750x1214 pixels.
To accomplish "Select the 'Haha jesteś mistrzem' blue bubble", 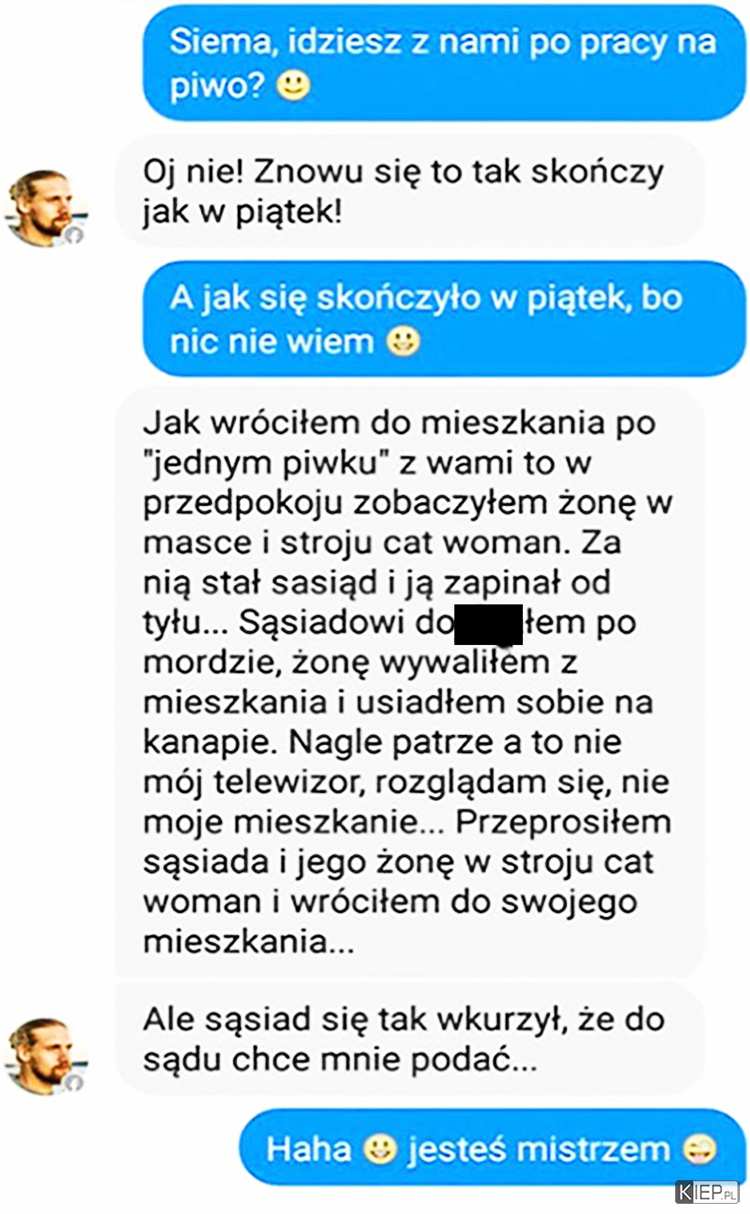I will click(492, 1148).
